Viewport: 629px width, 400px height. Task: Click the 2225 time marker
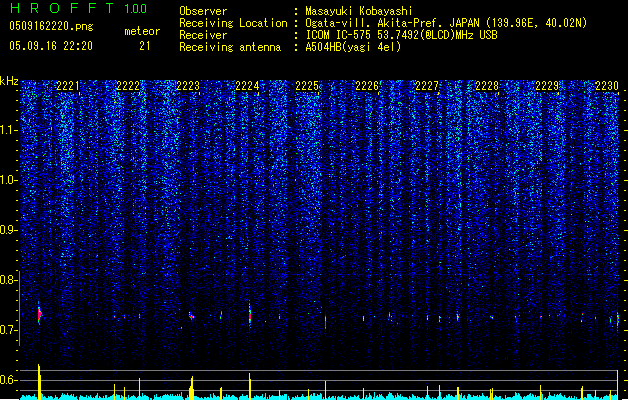click(307, 86)
